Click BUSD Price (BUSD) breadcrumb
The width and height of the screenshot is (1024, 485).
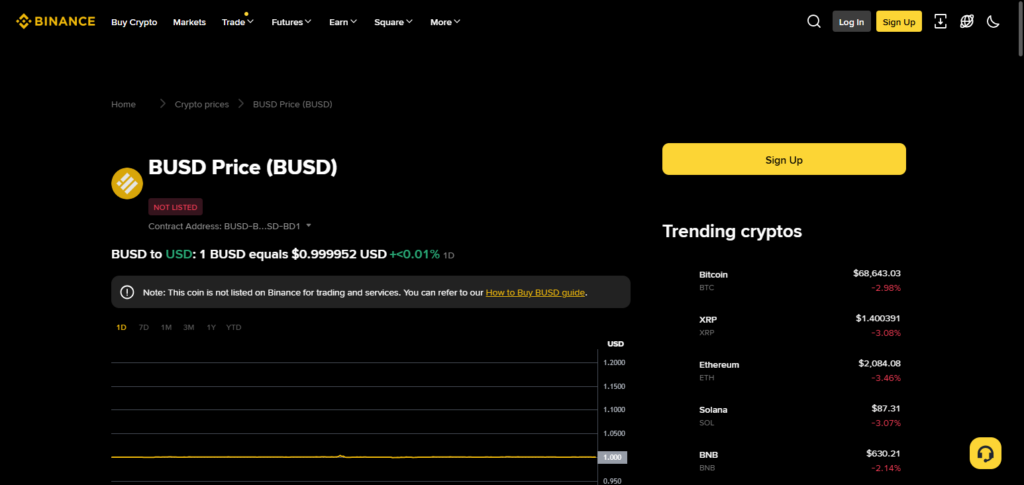click(293, 104)
